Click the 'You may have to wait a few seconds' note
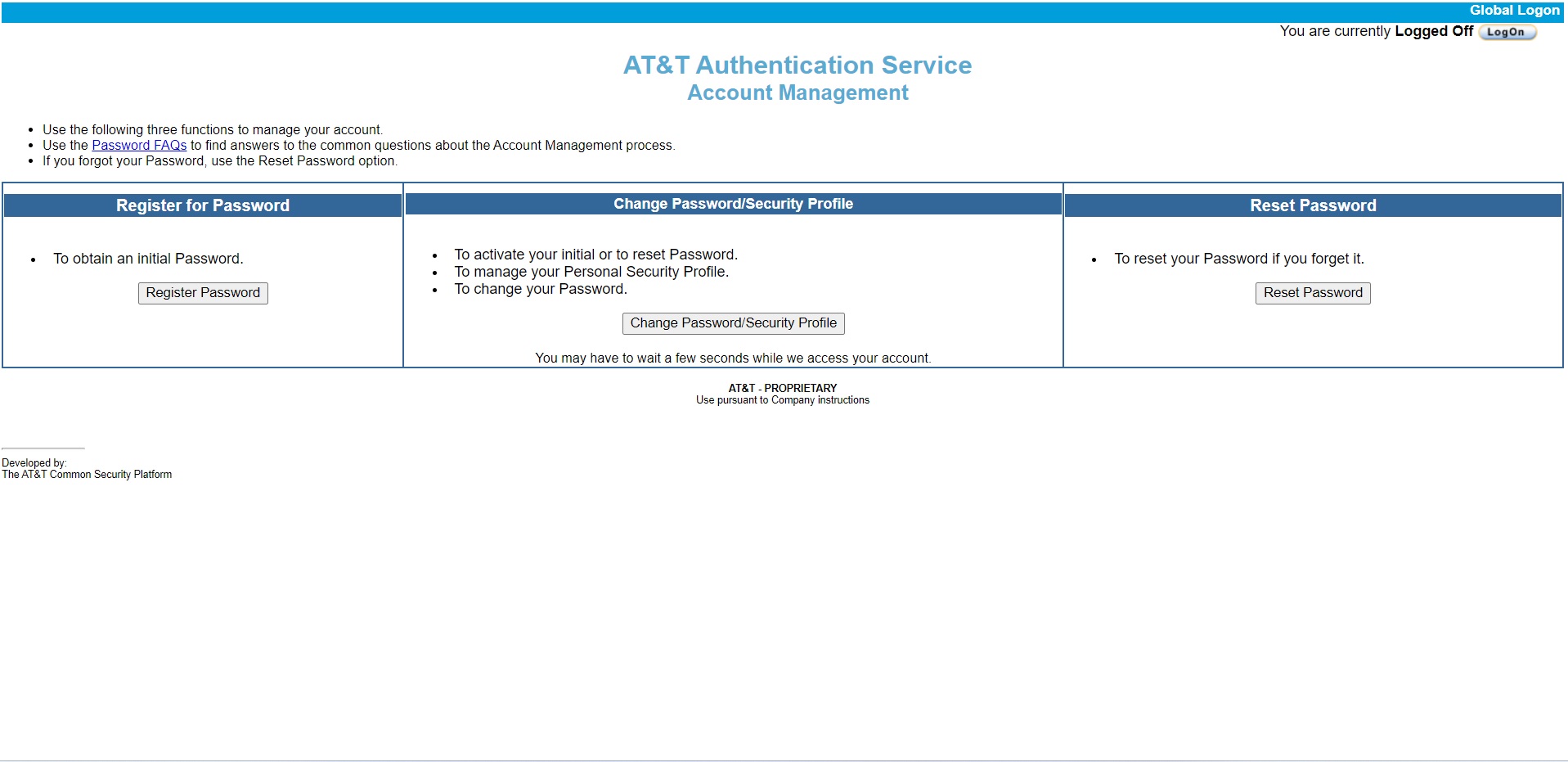The image size is (1568, 762). 733,358
